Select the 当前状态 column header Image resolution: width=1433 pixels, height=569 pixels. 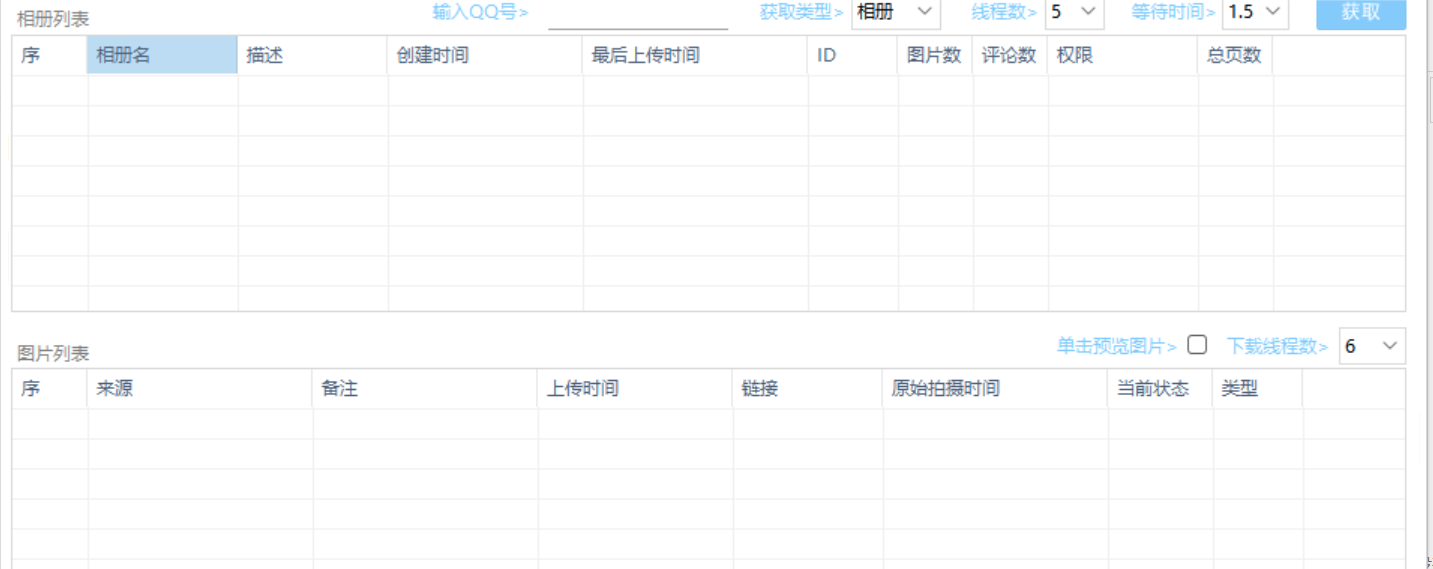[1159, 389]
